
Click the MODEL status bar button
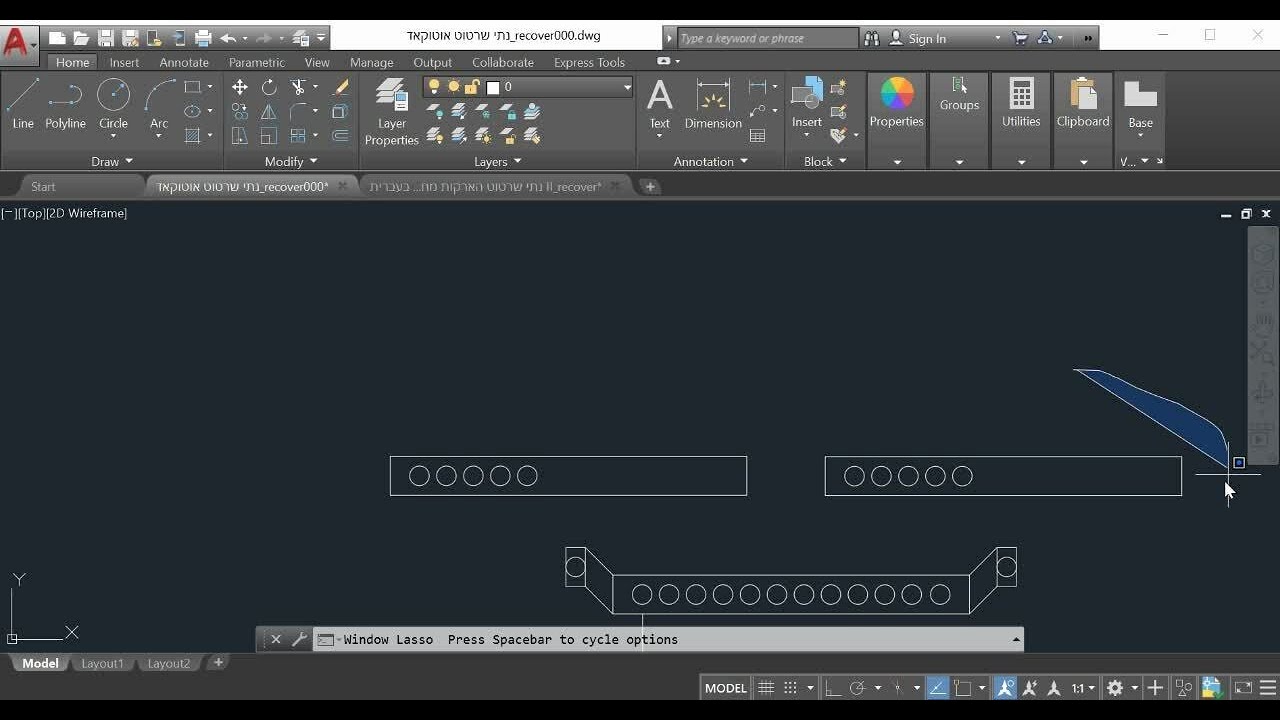(x=726, y=688)
